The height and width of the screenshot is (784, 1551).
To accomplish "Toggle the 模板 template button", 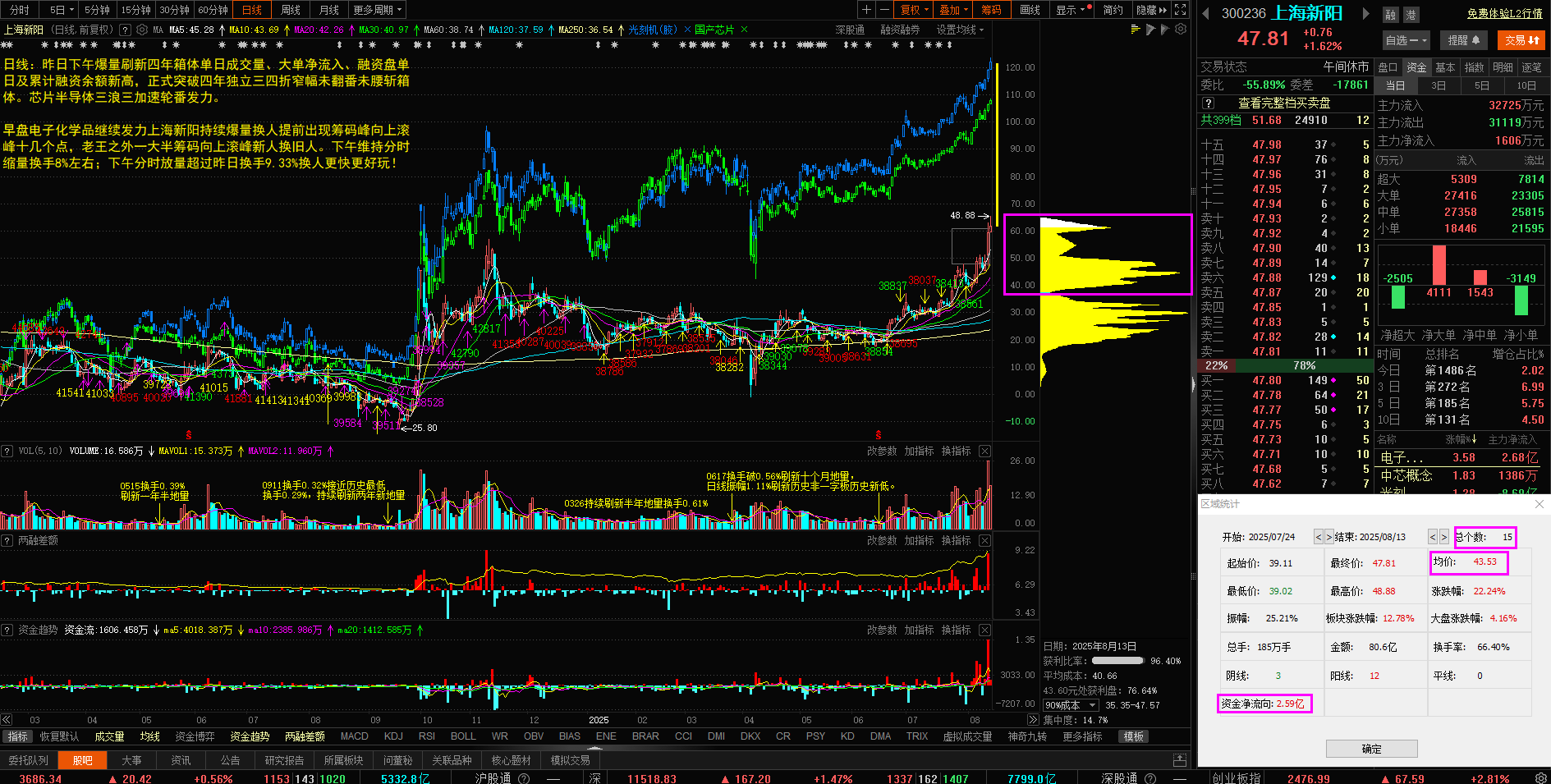I will click(x=1134, y=736).
